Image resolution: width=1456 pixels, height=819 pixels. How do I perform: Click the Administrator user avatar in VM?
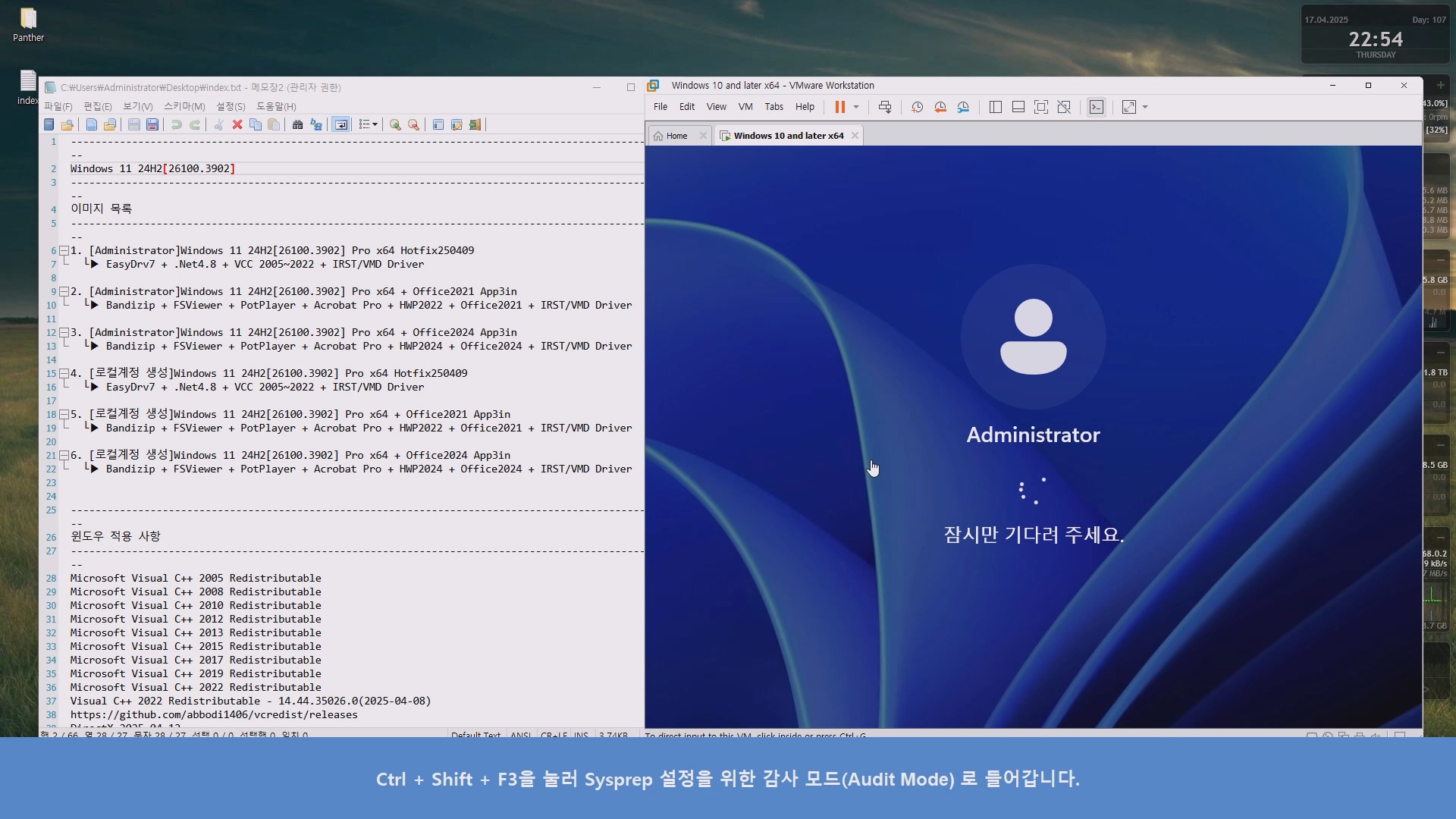pyautogui.click(x=1033, y=337)
